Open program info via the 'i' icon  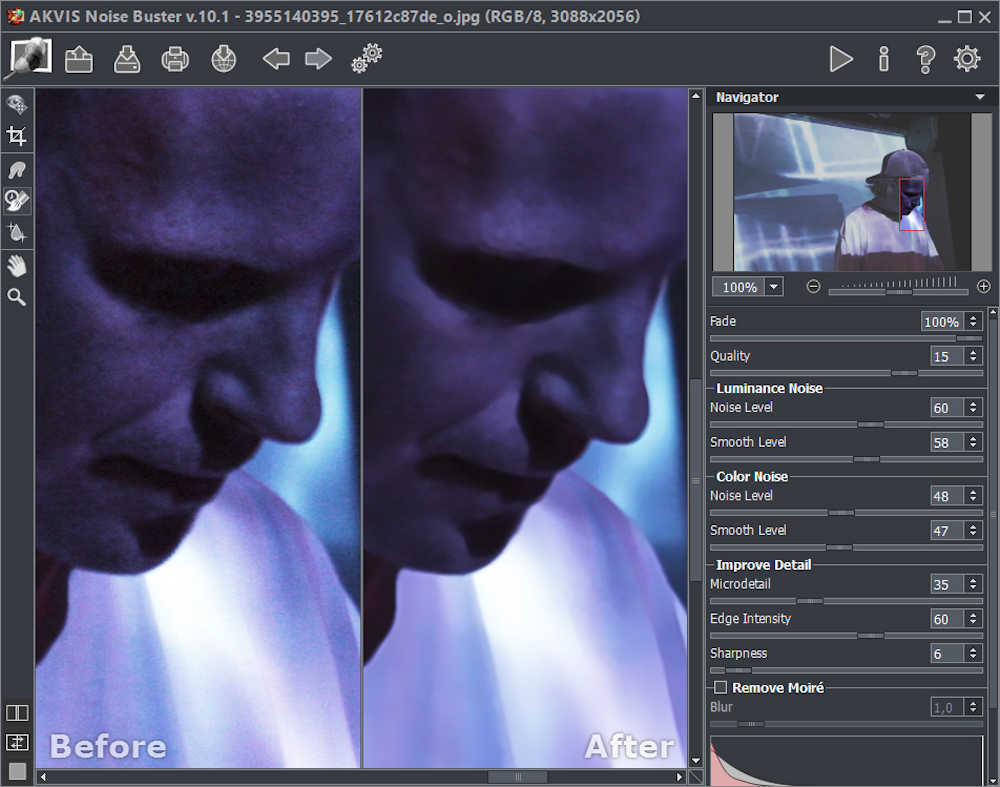[x=883, y=60]
